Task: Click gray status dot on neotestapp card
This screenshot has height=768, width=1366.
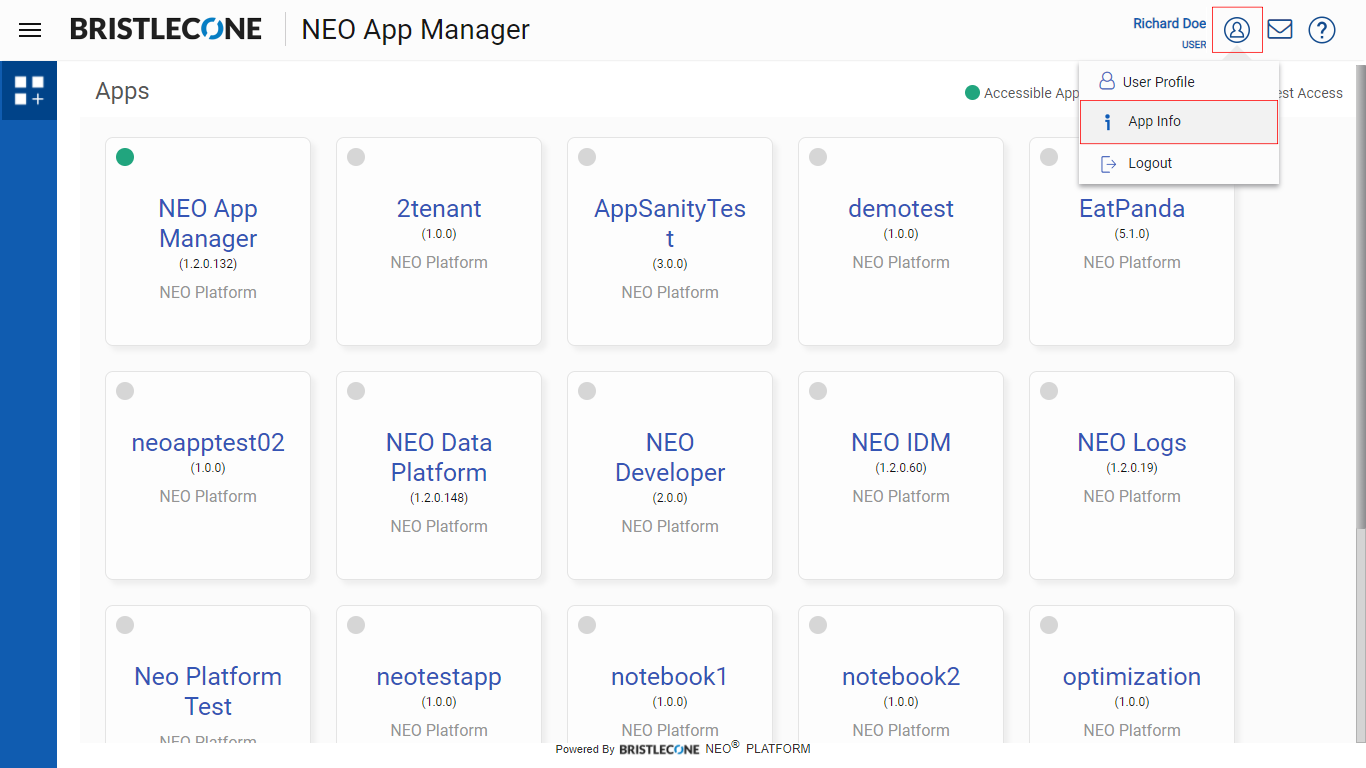Action: [x=356, y=625]
